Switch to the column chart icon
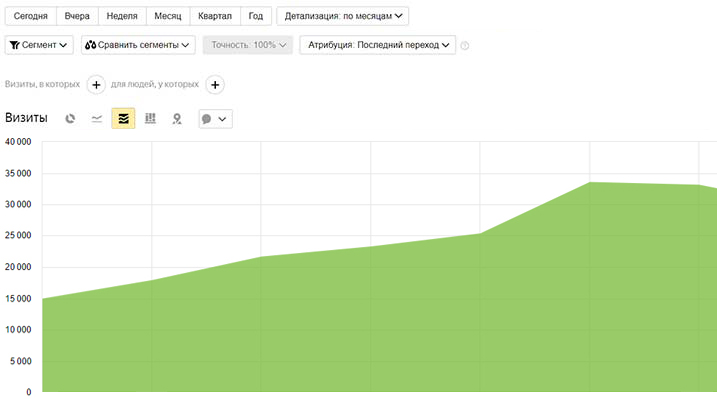Screen dimensions: 717x399 (x=150, y=119)
